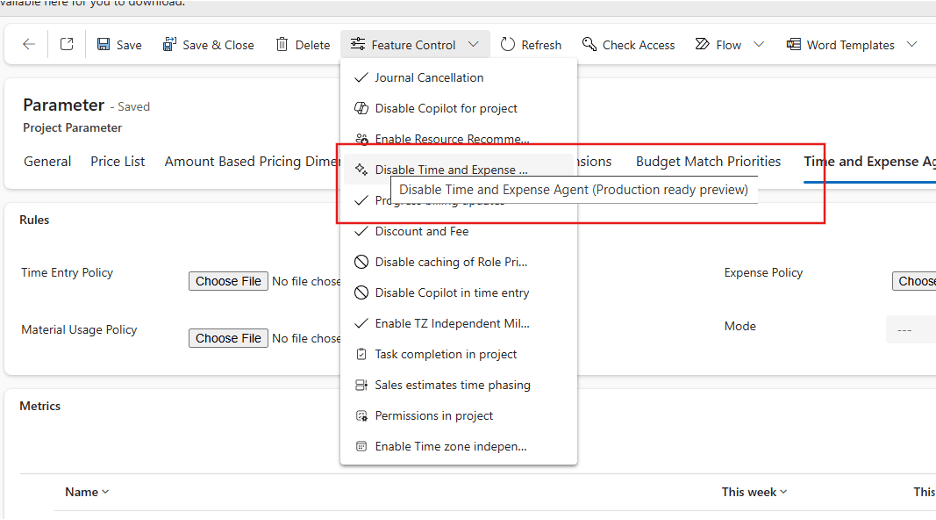
Task: Switch to the Price List tab
Action: coord(118,162)
